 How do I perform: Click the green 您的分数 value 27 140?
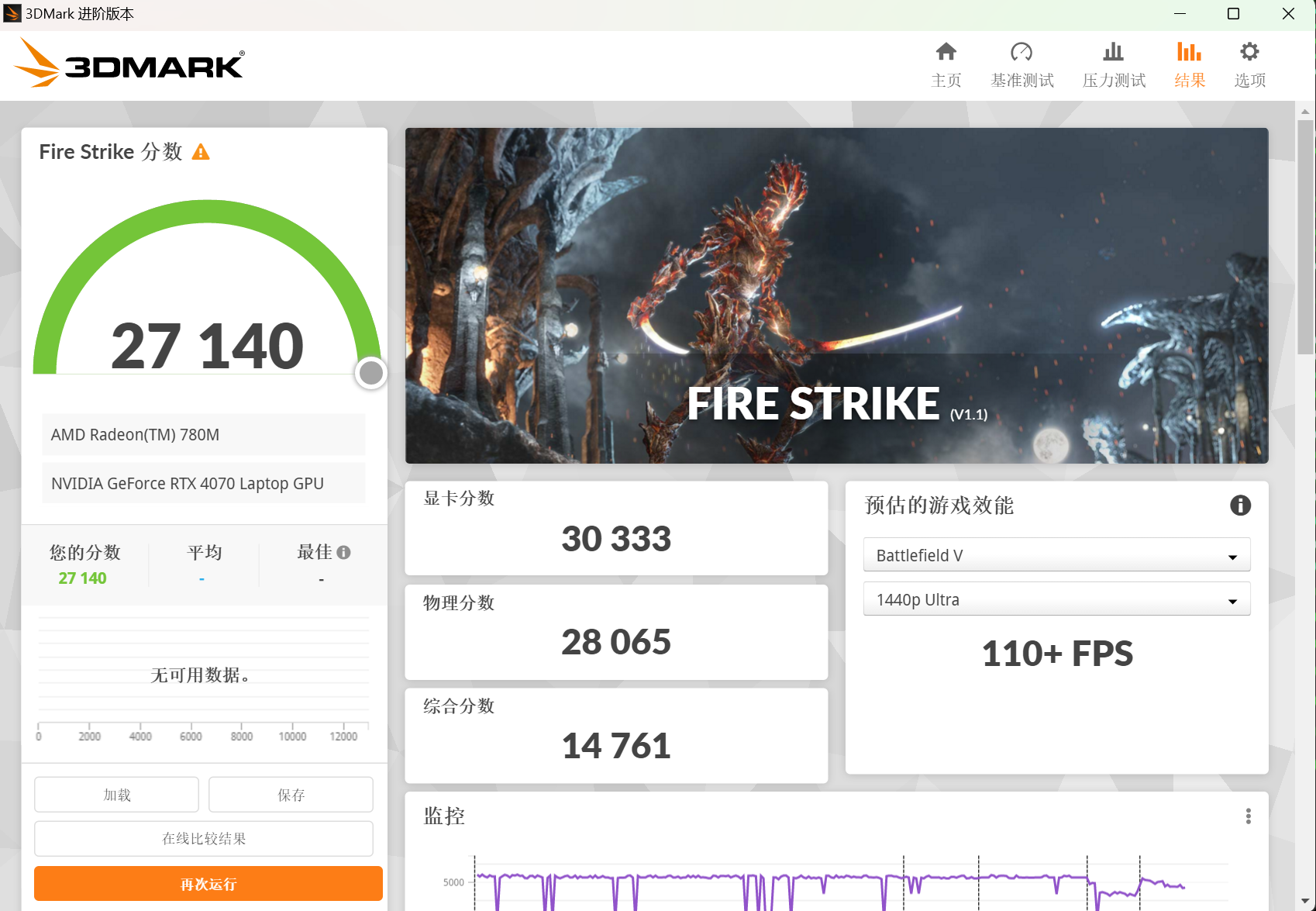82,578
